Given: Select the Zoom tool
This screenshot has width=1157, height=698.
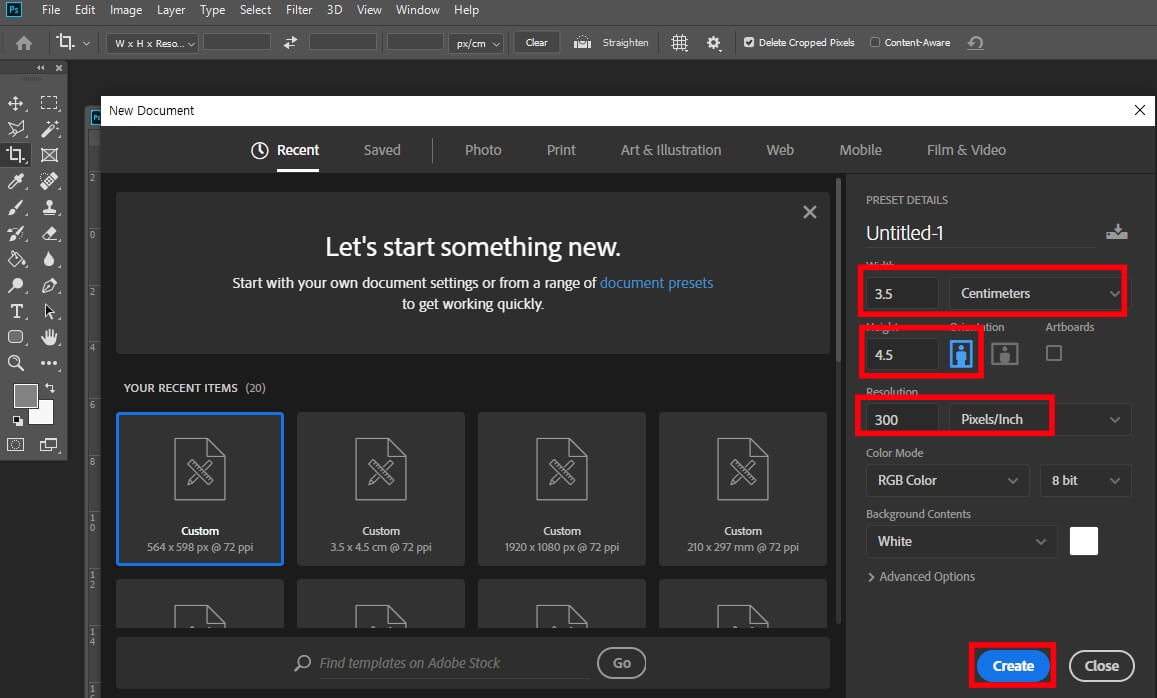Looking at the screenshot, I should 15,363.
